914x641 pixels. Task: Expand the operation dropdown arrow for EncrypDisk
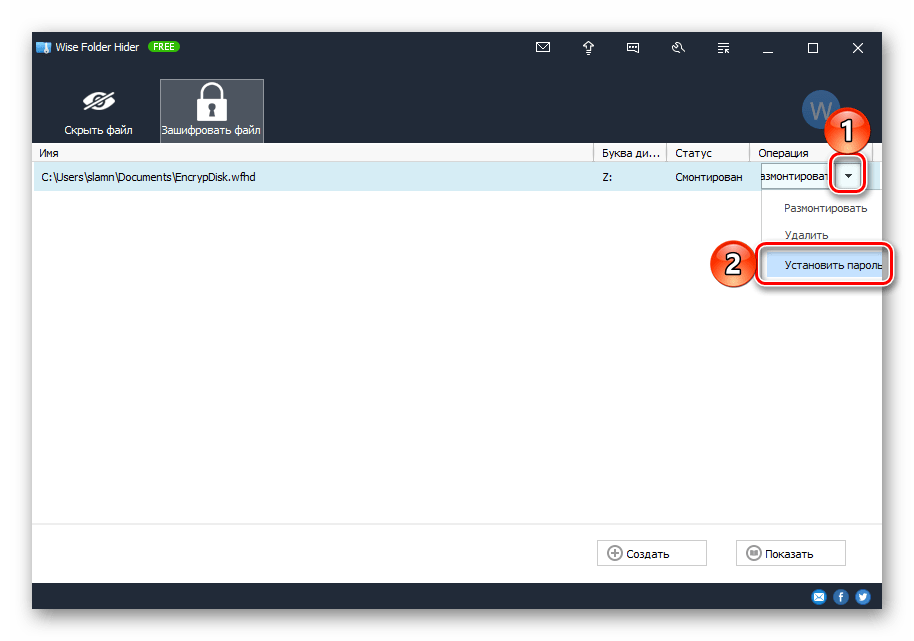coord(849,177)
